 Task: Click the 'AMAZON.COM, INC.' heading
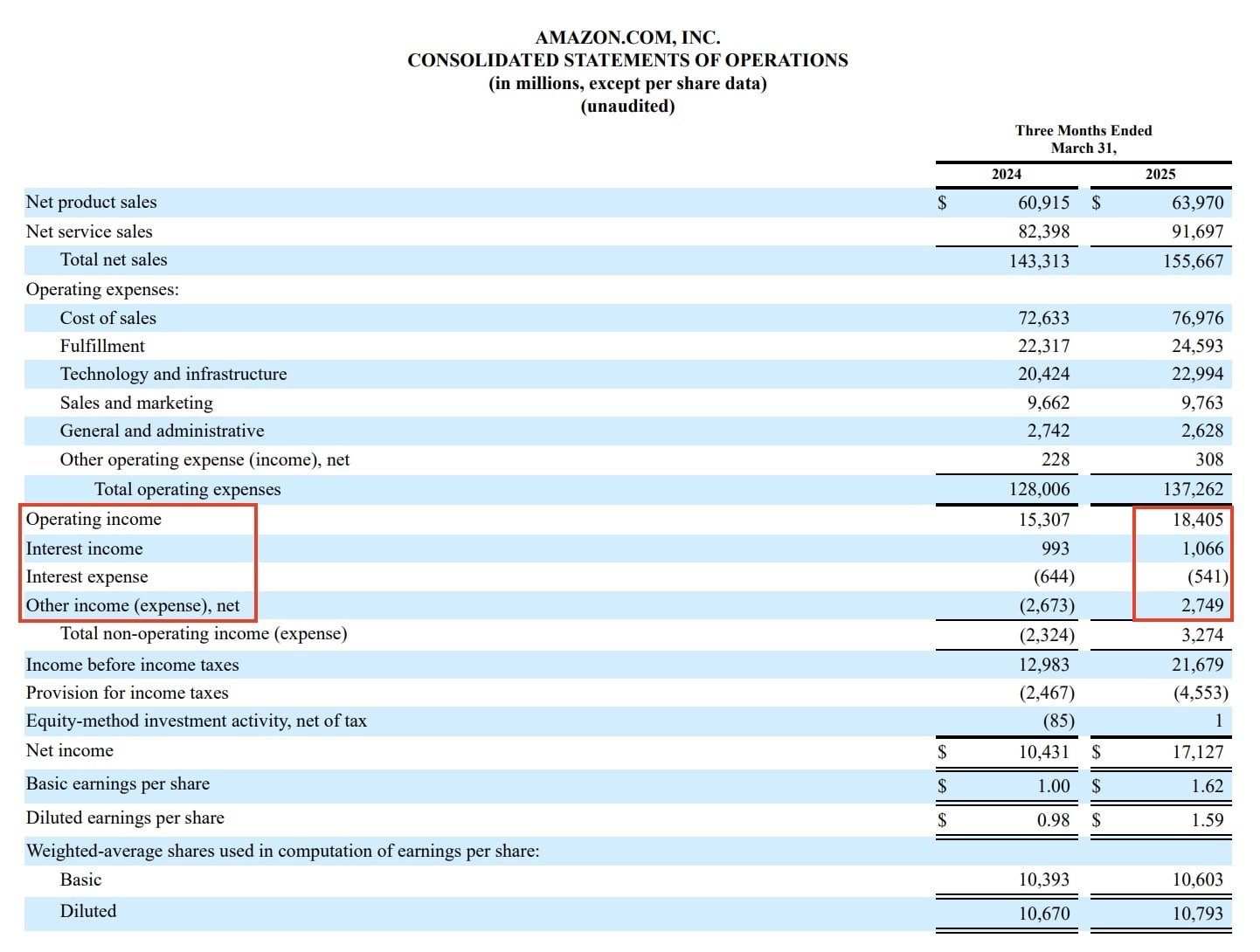tap(627, 38)
